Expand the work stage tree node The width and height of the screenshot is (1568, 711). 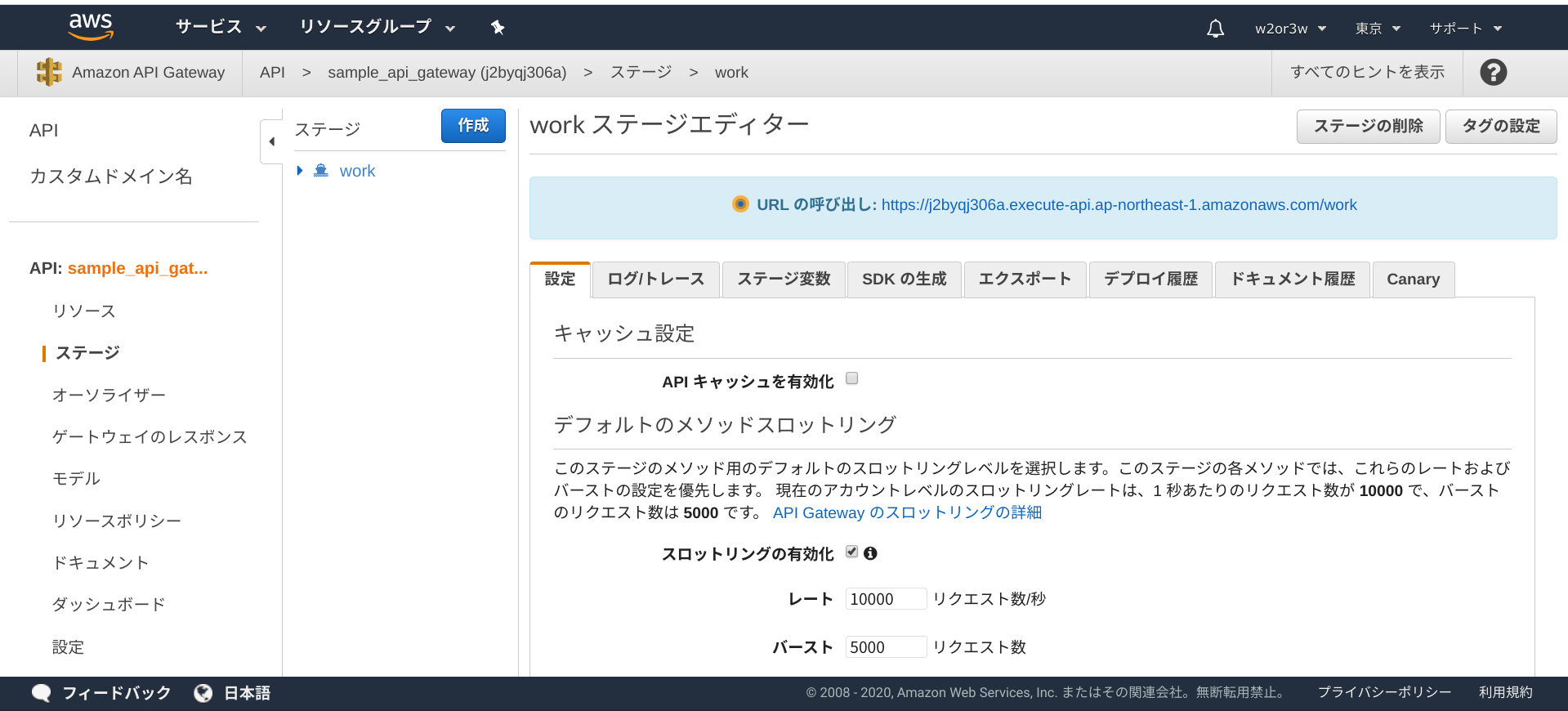coord(300,171)
